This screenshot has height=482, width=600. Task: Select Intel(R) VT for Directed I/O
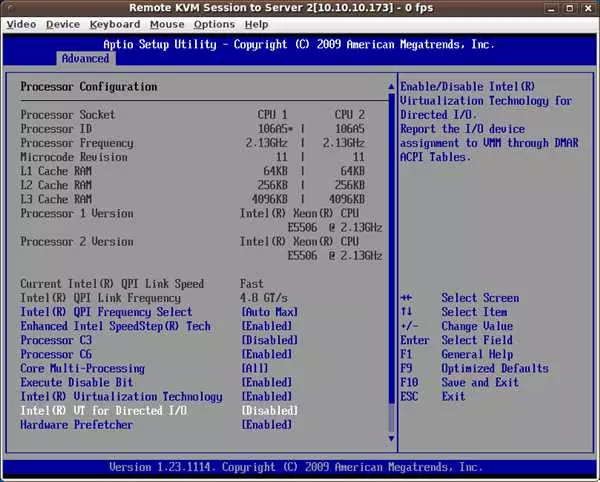coord(104,411)
